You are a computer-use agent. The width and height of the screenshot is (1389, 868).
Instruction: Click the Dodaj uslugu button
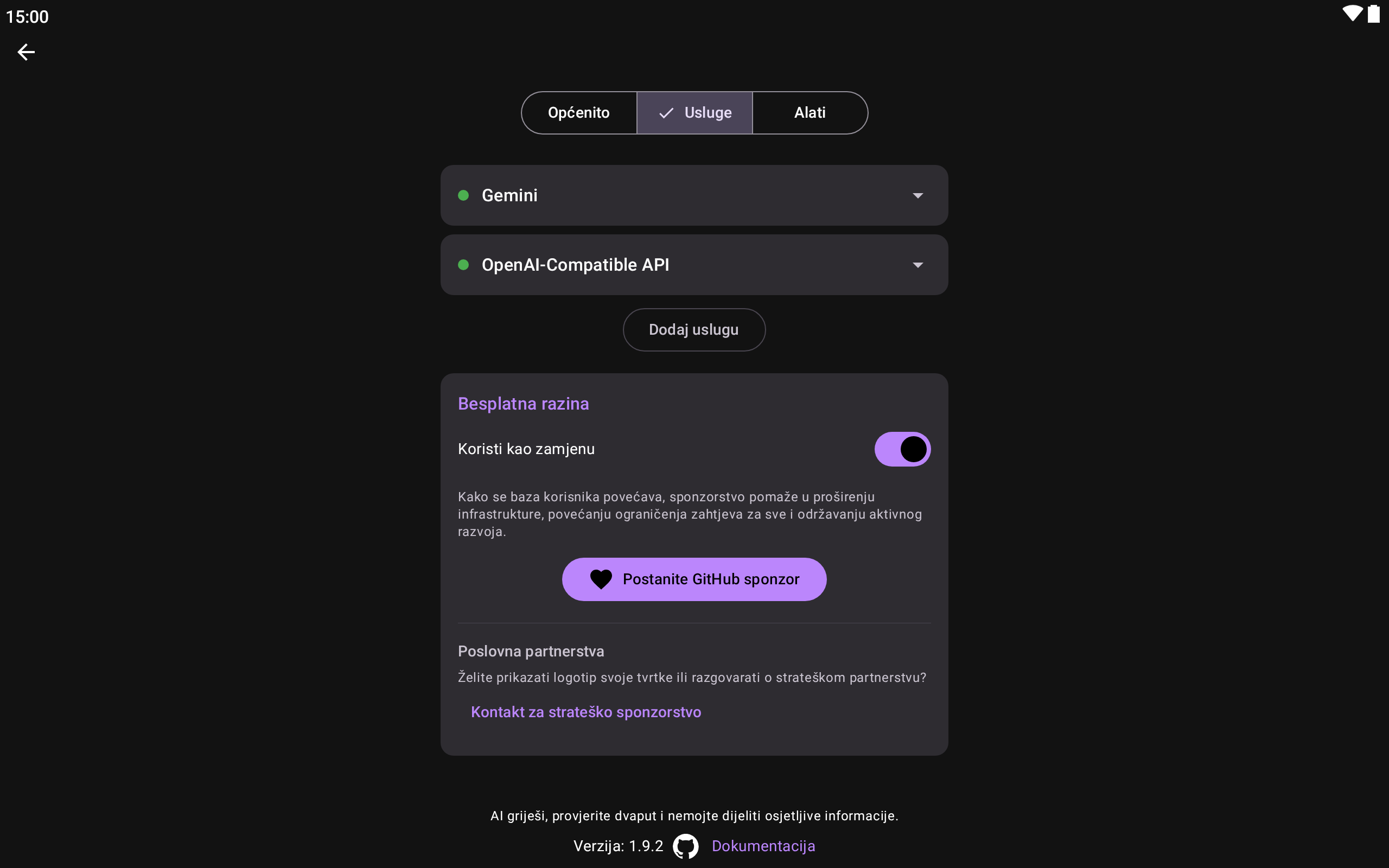694,329
